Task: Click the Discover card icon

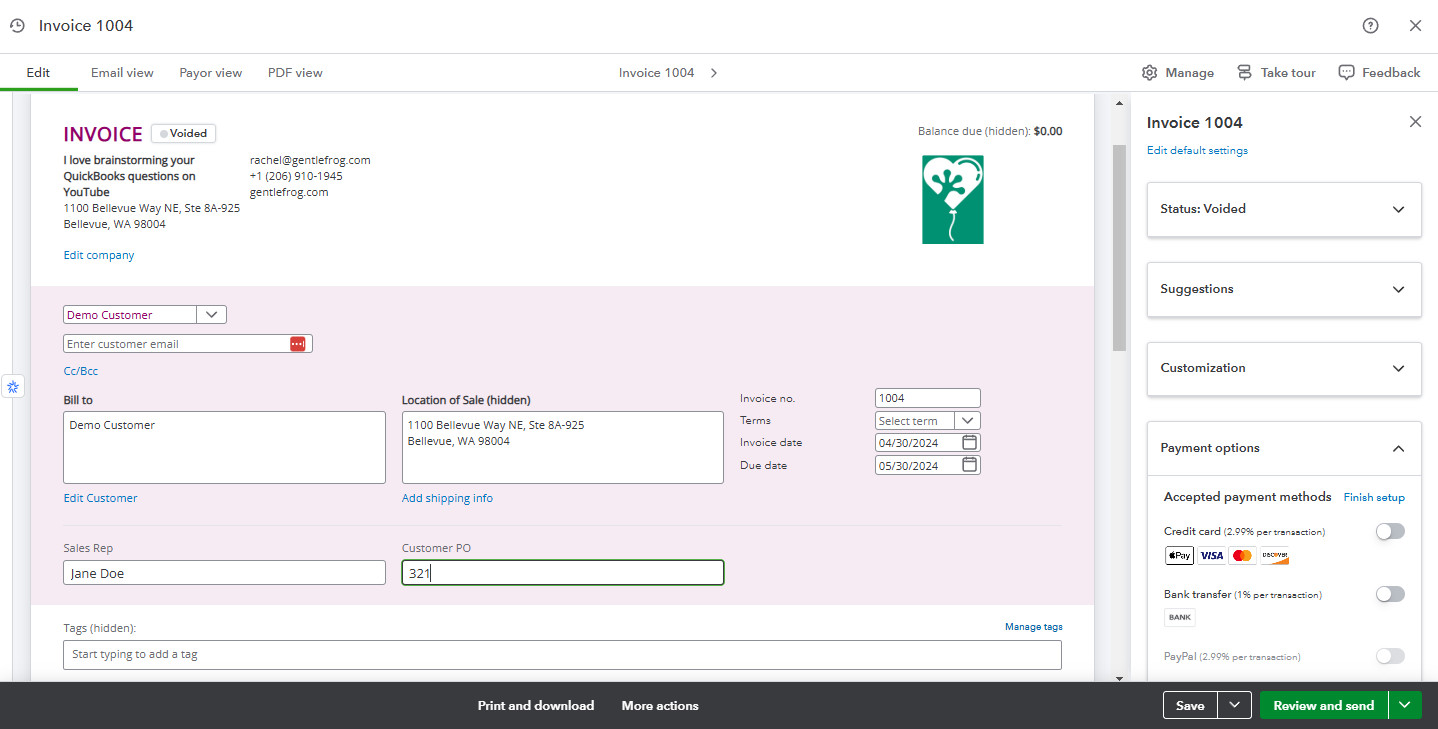Action: point(1274,556)
